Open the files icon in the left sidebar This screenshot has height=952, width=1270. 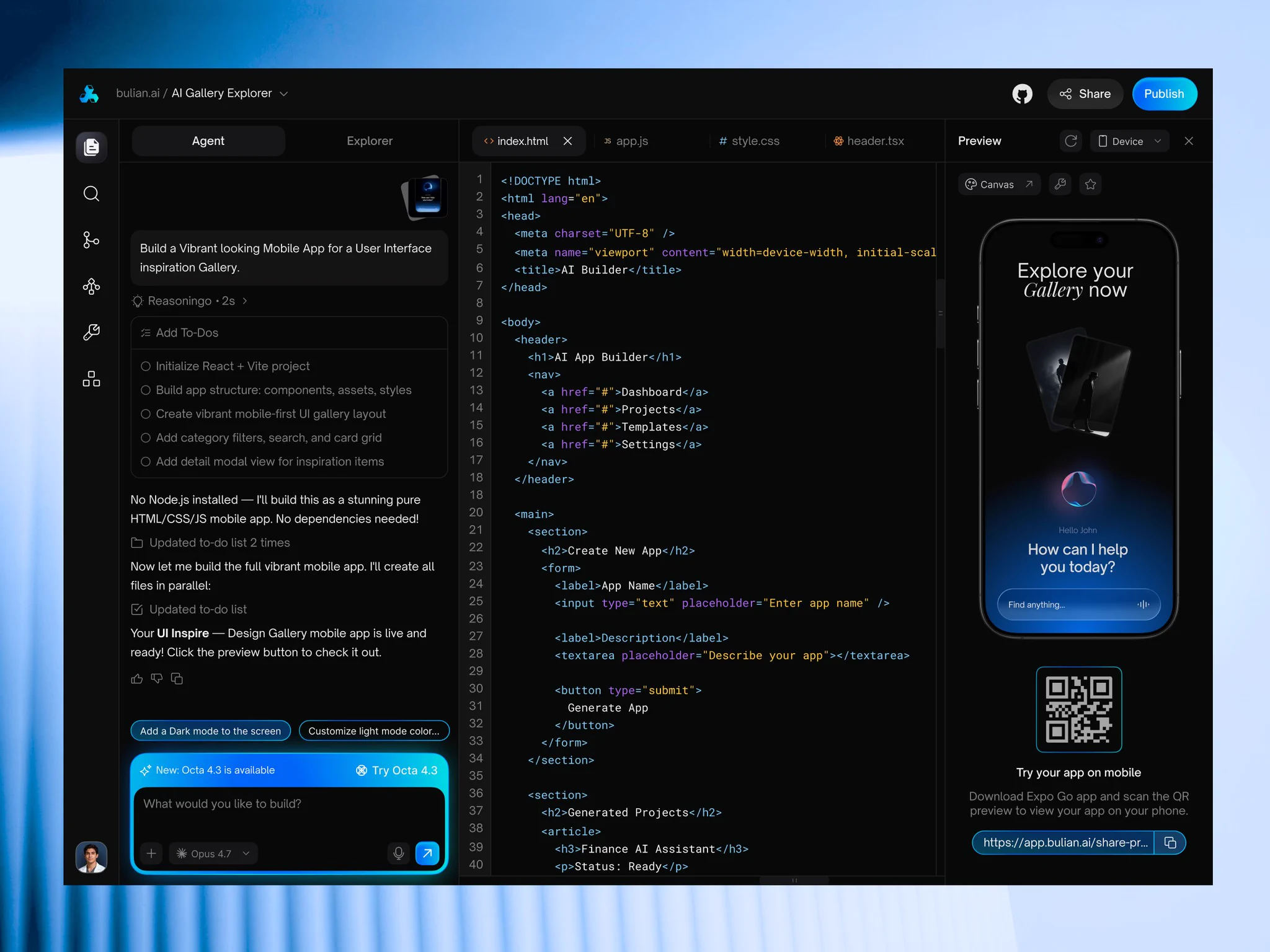pos(91,147)
